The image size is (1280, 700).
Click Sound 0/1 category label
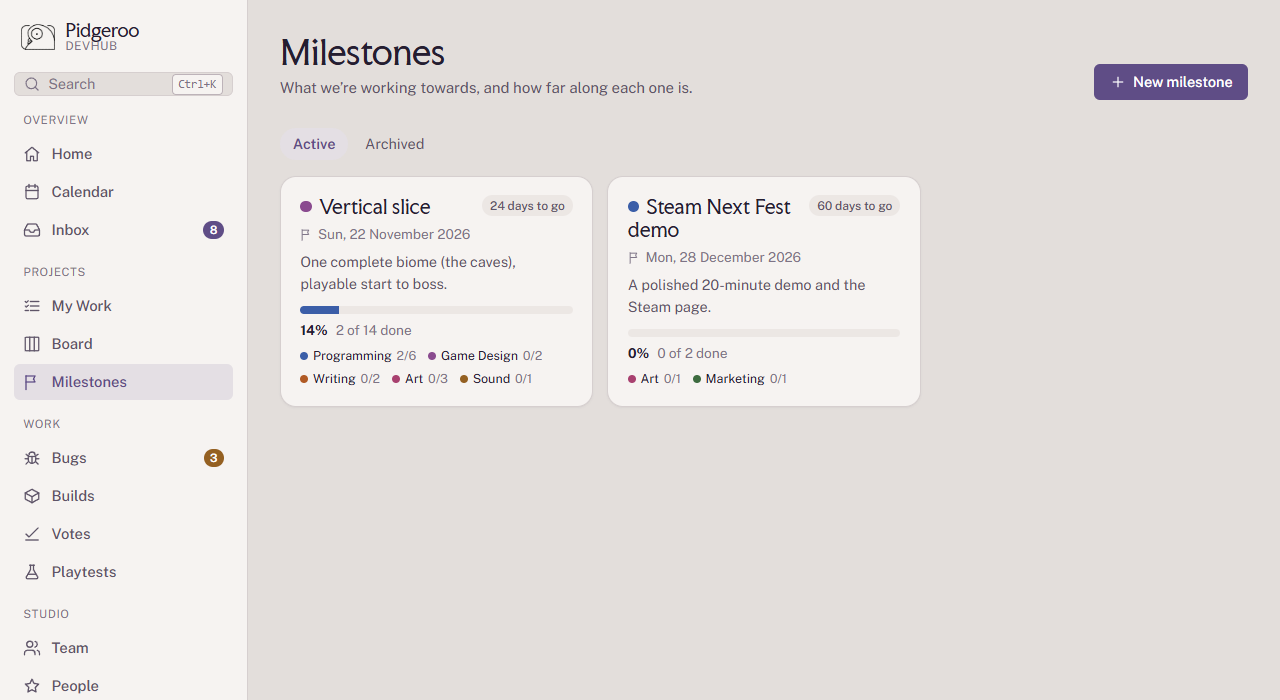(496, 379)
